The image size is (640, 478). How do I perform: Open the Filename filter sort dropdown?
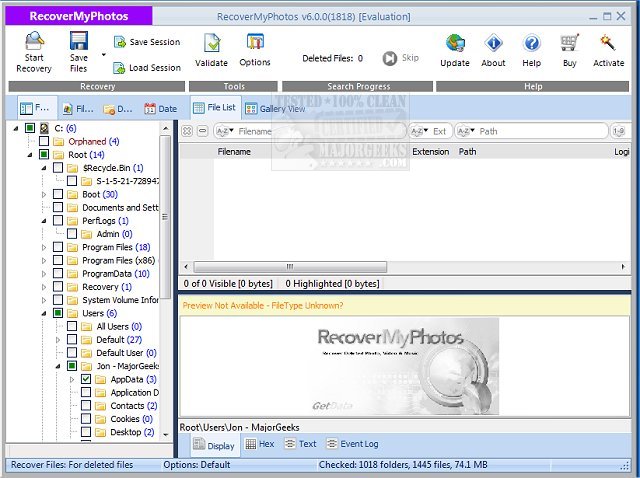(225, 131)
